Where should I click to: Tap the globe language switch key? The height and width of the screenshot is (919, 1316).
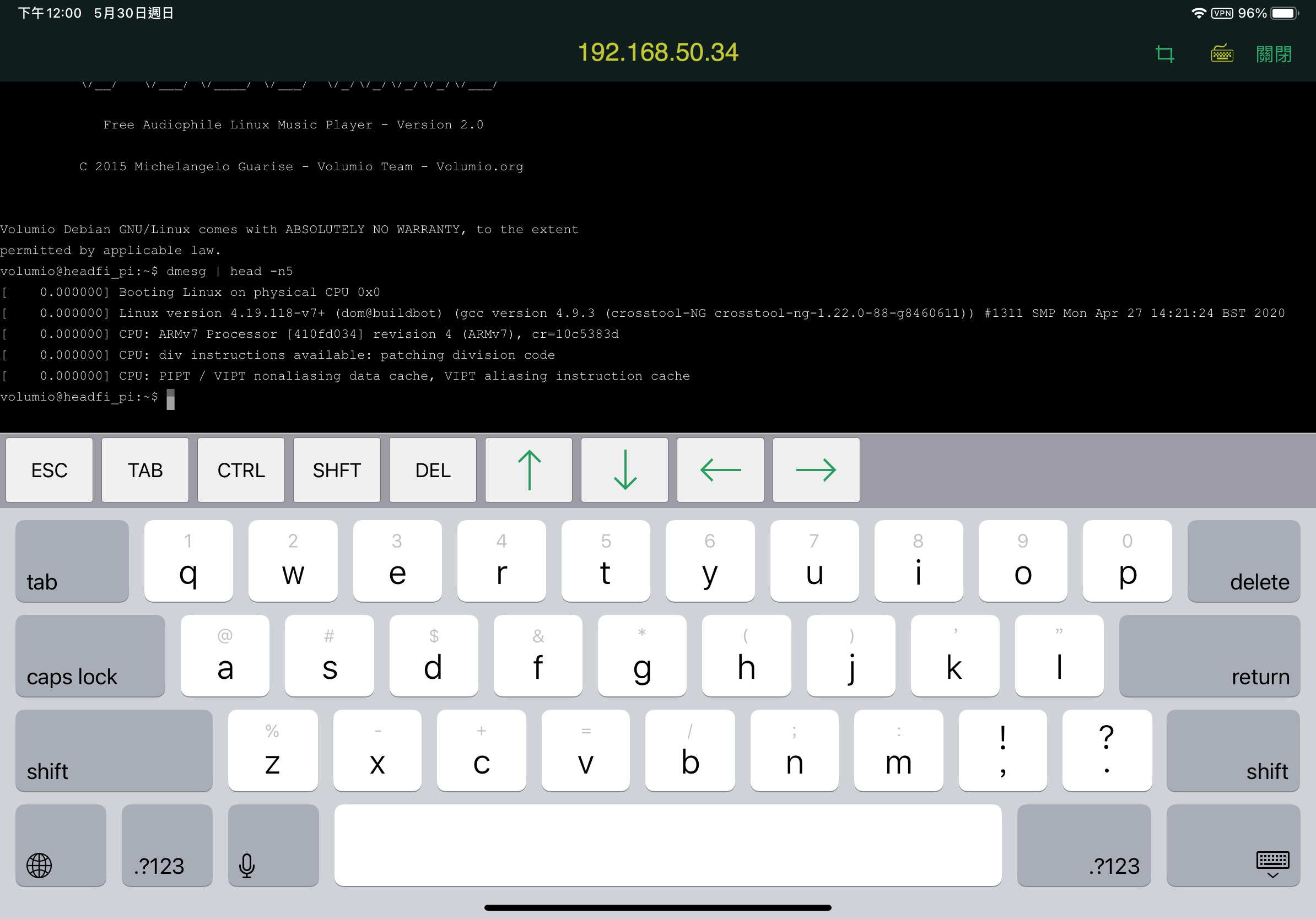(x=61, y=845)
